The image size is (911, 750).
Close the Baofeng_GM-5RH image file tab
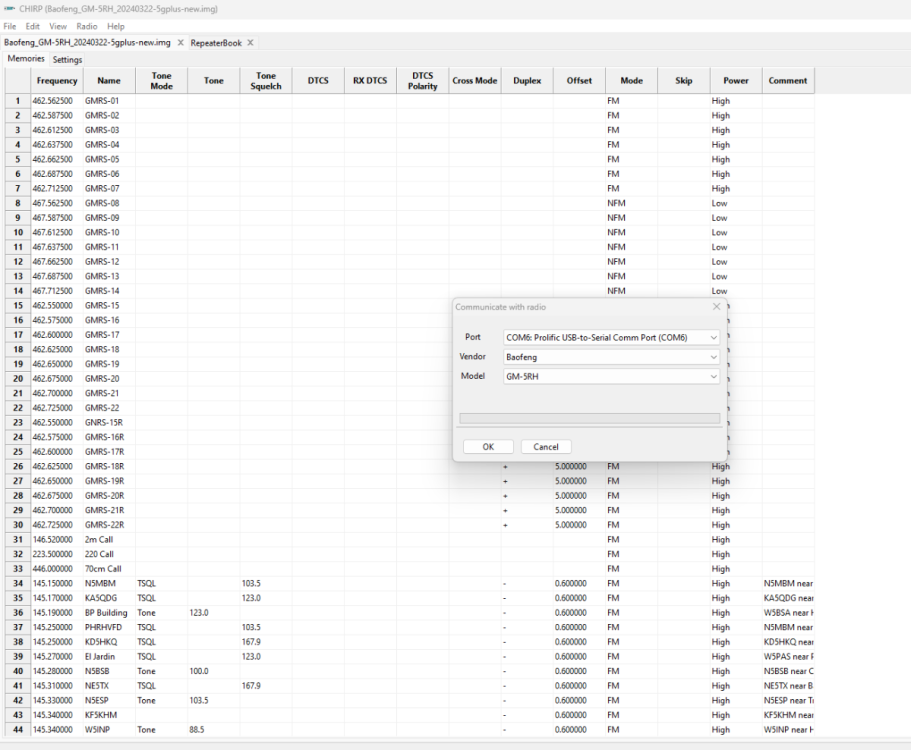[x=180, y=43]
